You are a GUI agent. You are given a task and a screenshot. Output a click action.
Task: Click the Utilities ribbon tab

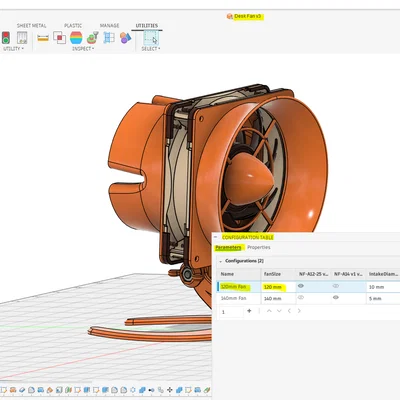[x=147, y=26]
